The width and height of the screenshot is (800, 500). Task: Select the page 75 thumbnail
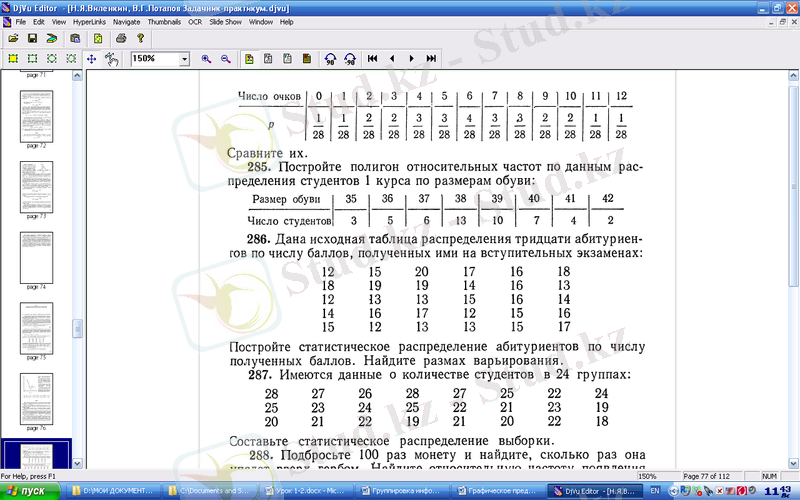(36, 328)
